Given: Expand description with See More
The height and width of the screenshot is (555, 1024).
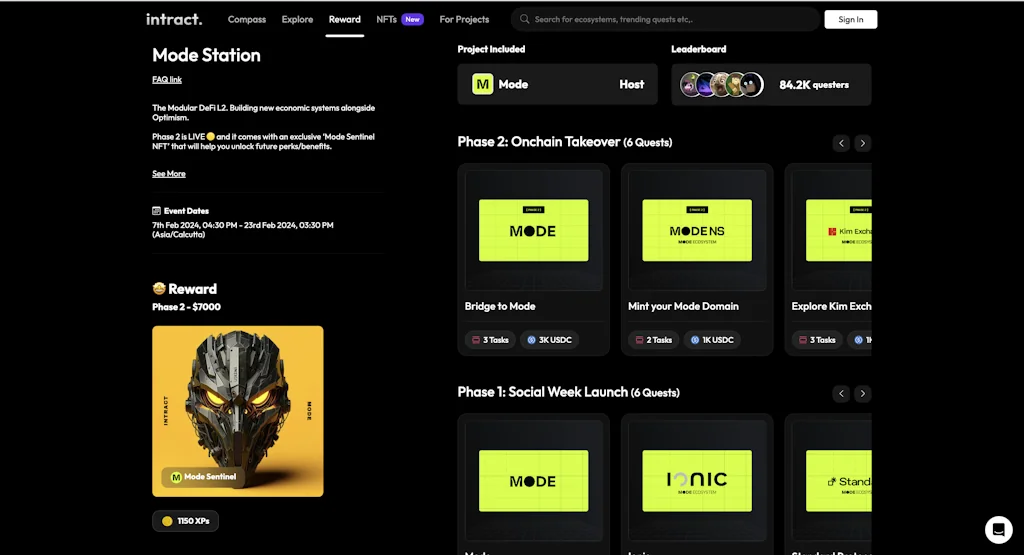Looking at the screenshot, I should click(x=168, y=174).
